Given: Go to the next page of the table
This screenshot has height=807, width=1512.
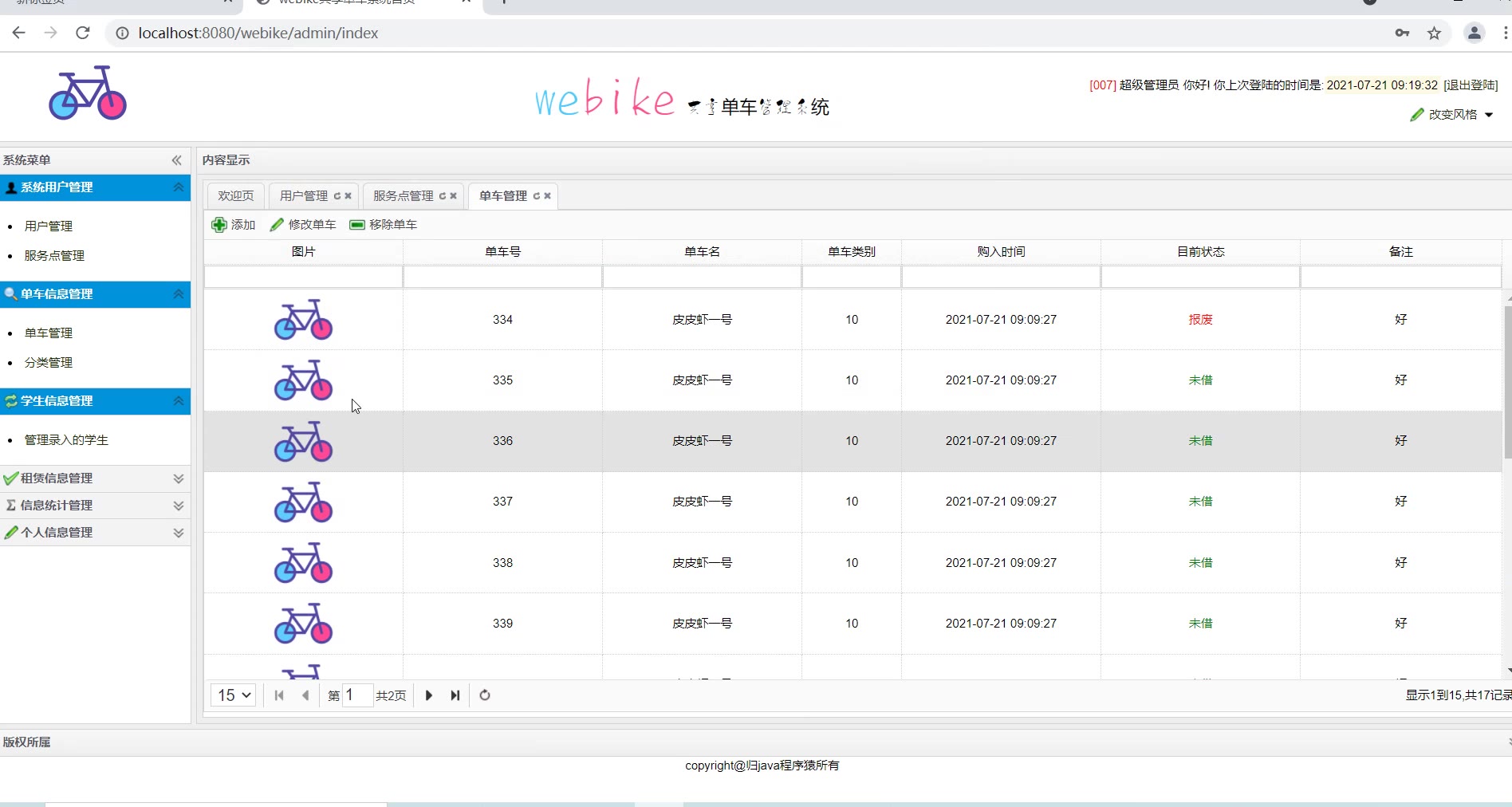Looking at the screenshot, I should tap(429, 695).
